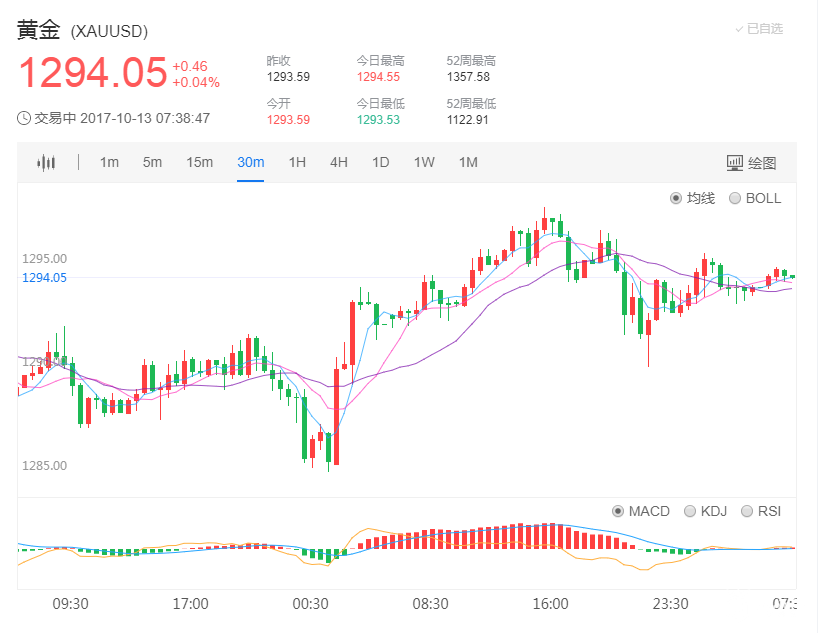Select the 均线 moving average radio button

676,198
